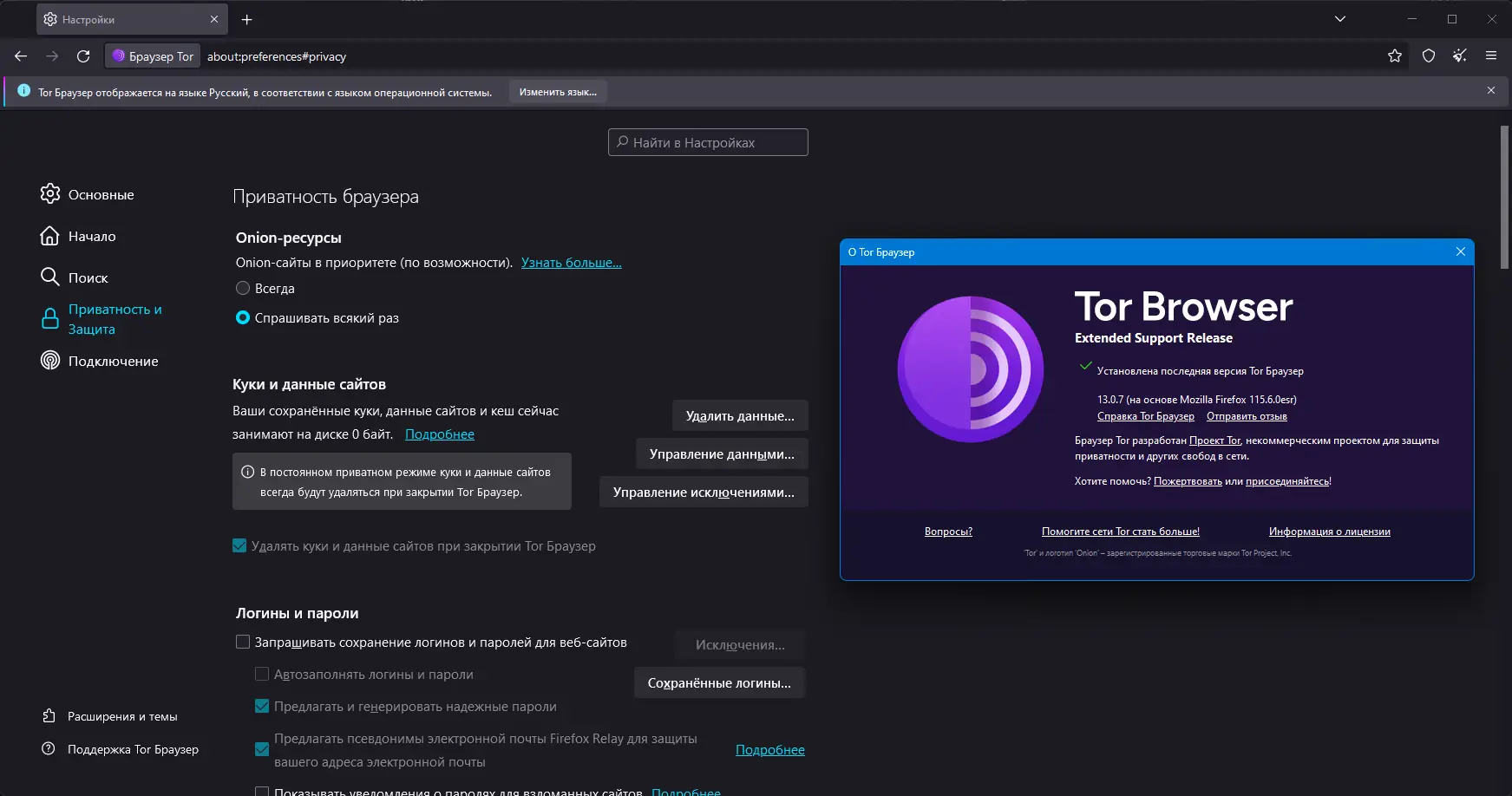Open the security level shield icon
Image resolution: width=1512 pixels, height=796 pixels.
(x=1429, y=56)
